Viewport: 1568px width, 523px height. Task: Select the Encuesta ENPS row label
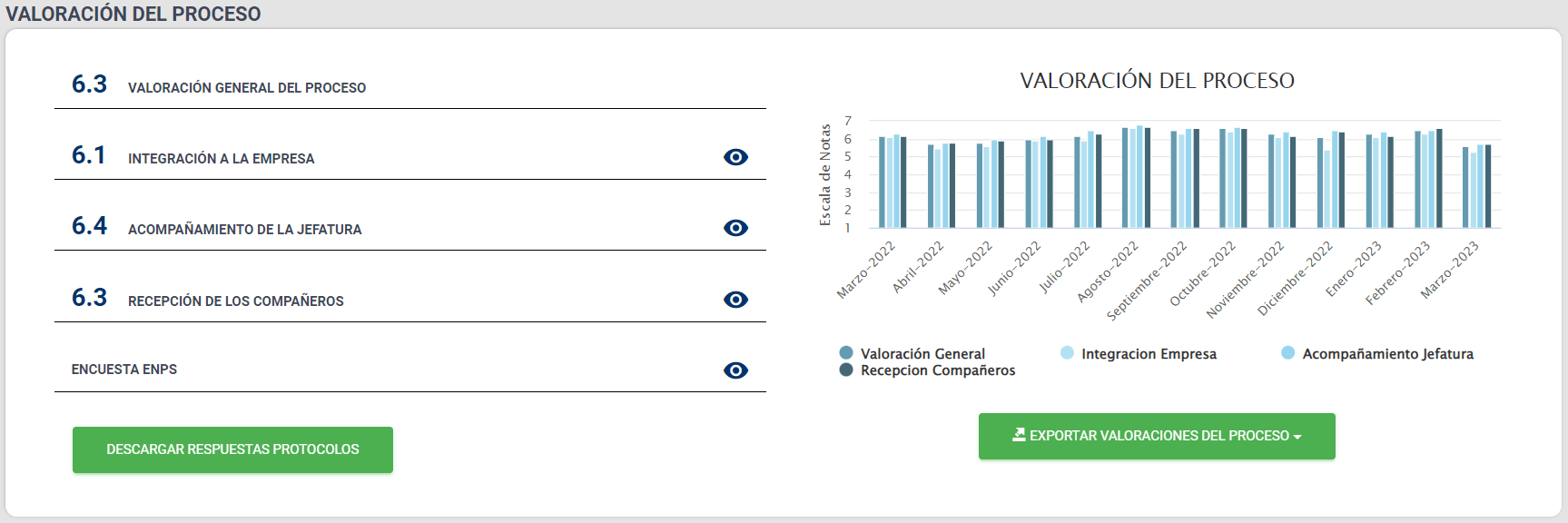pos(124,370)
